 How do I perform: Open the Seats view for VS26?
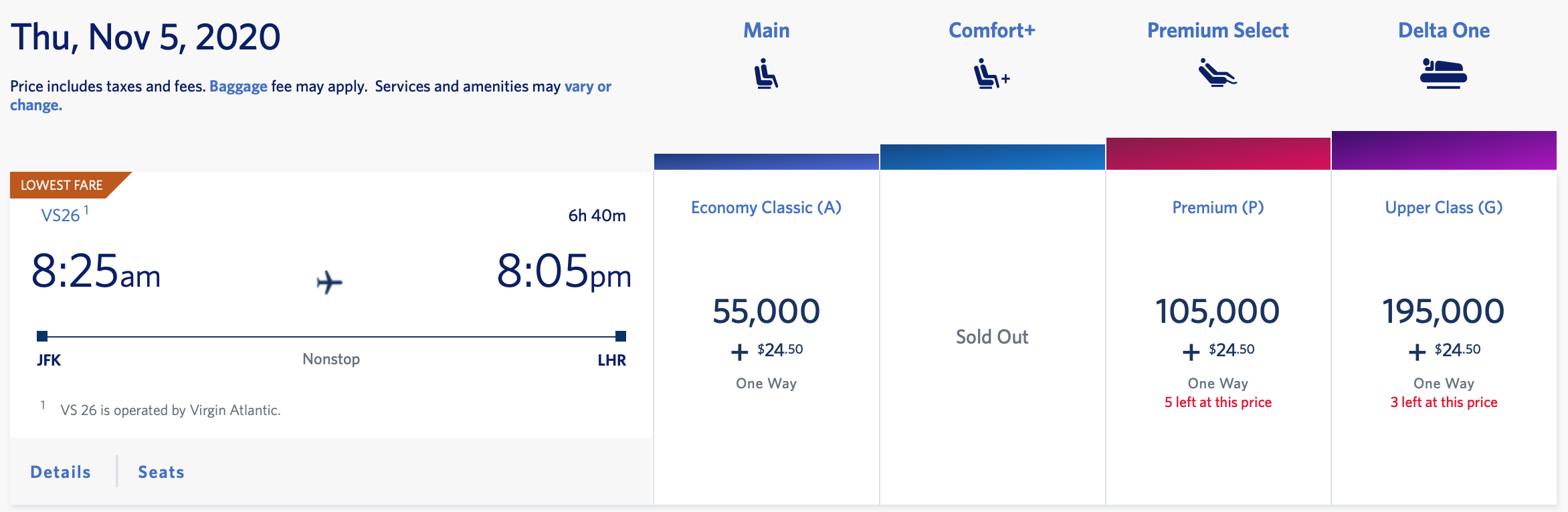pos(161,471)
